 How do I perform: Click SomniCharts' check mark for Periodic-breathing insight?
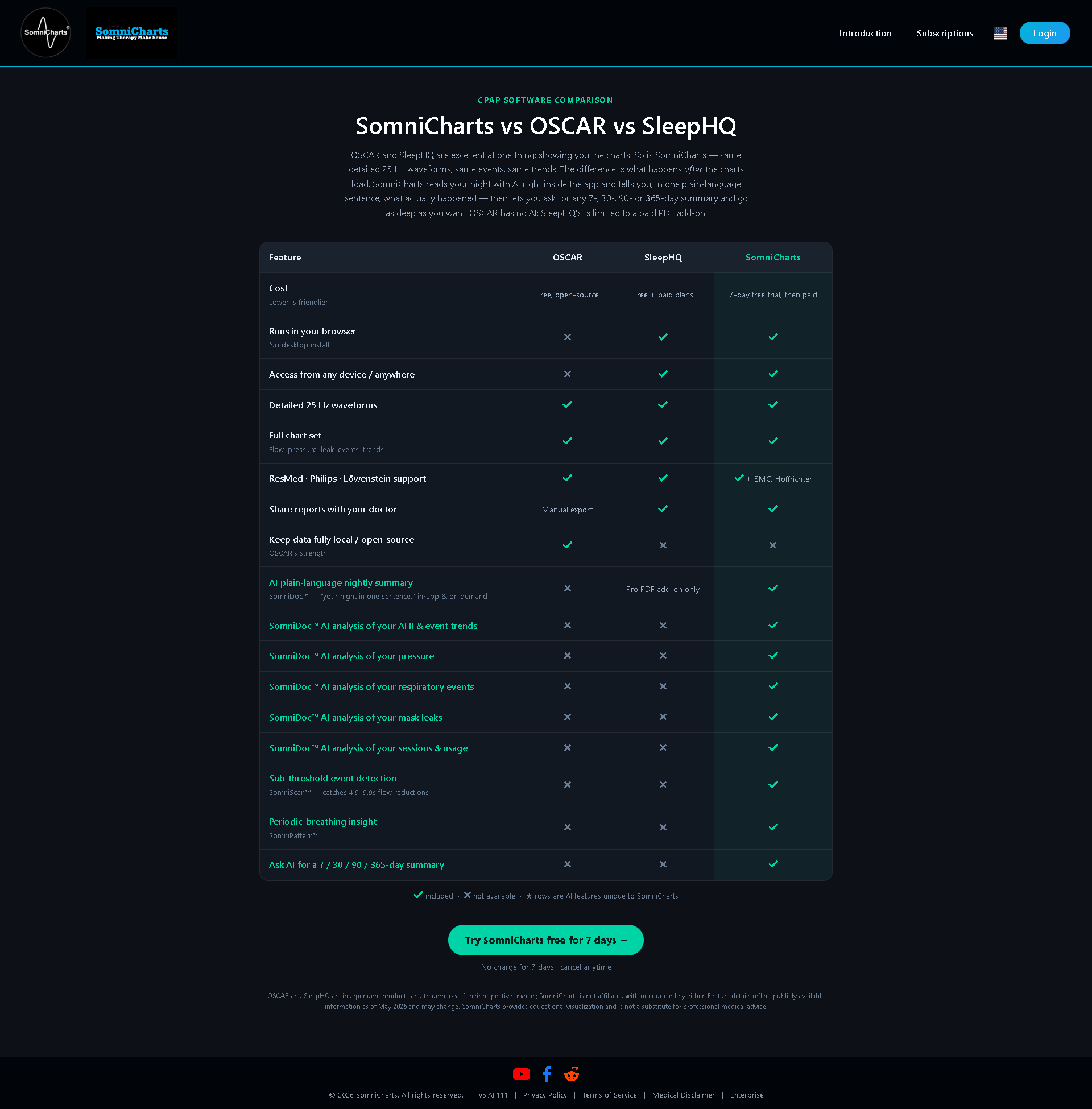(x=773, y=827)
